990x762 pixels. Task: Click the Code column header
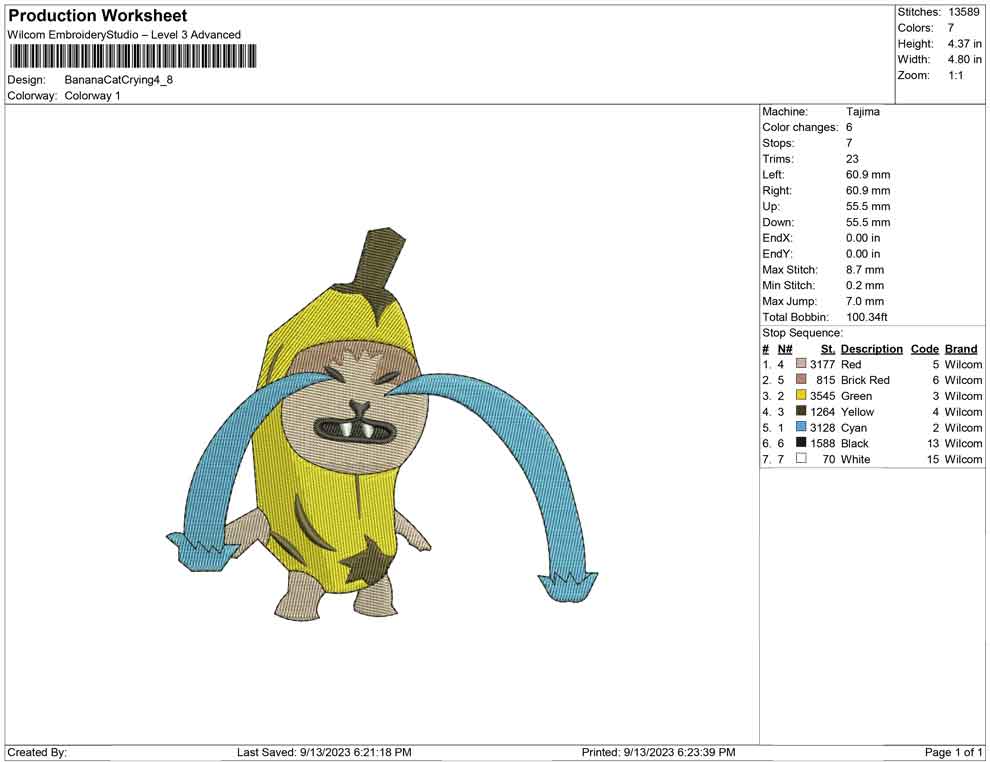tap(925, 349)
